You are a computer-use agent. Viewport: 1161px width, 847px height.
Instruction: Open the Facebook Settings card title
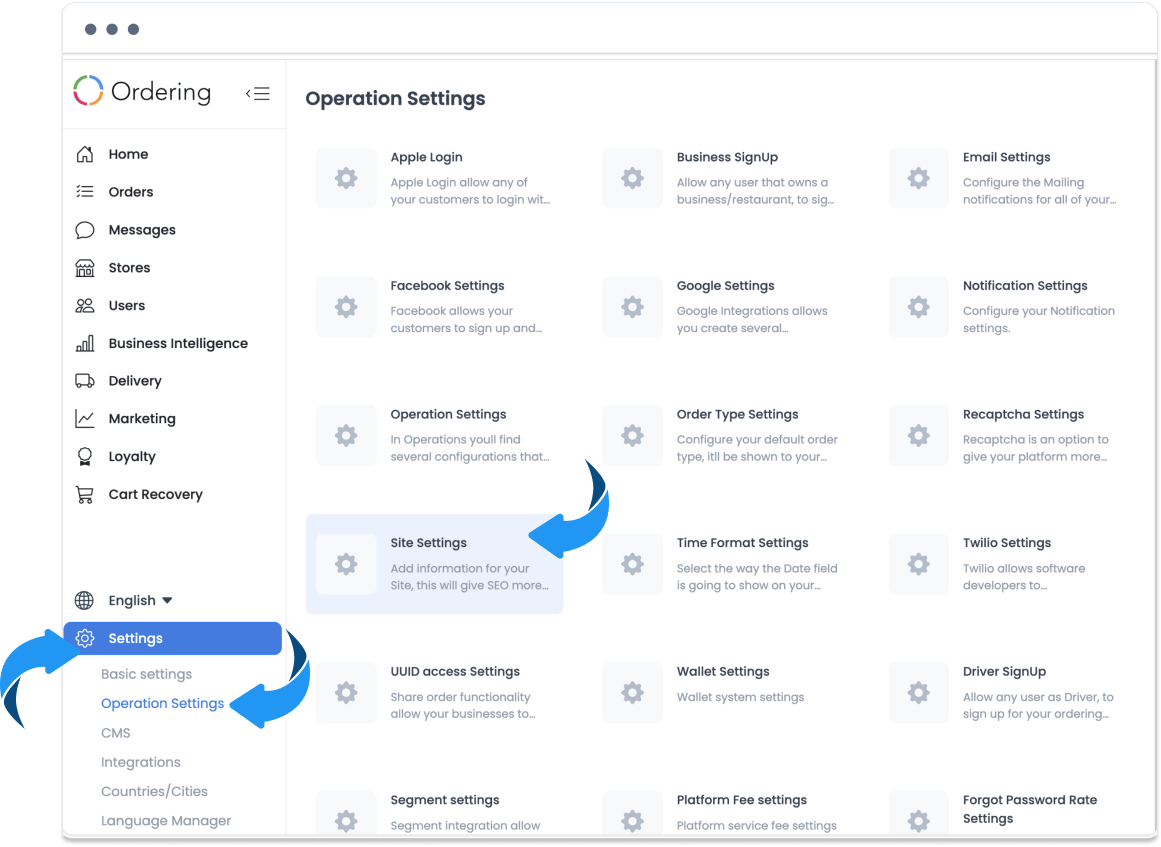(447, 286)
